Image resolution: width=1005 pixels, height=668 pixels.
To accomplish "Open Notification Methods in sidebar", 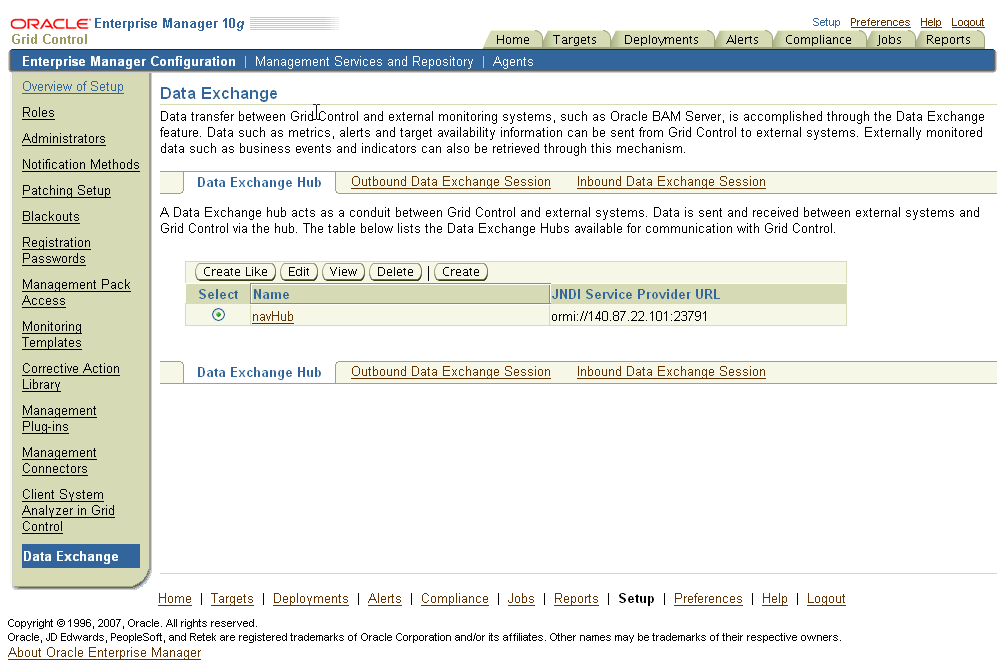I will pyautogui.click(x=81, y=165).
